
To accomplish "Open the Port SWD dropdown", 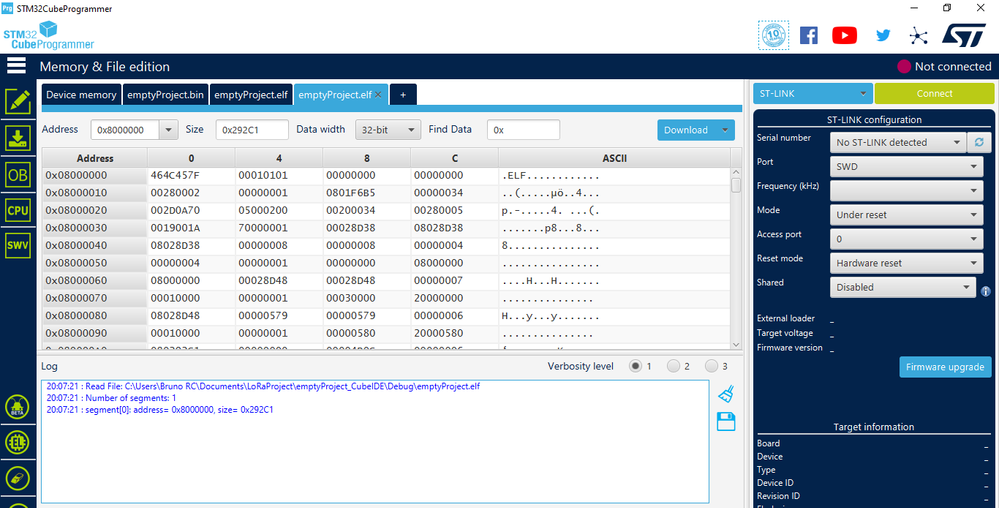I will [906, 166].
